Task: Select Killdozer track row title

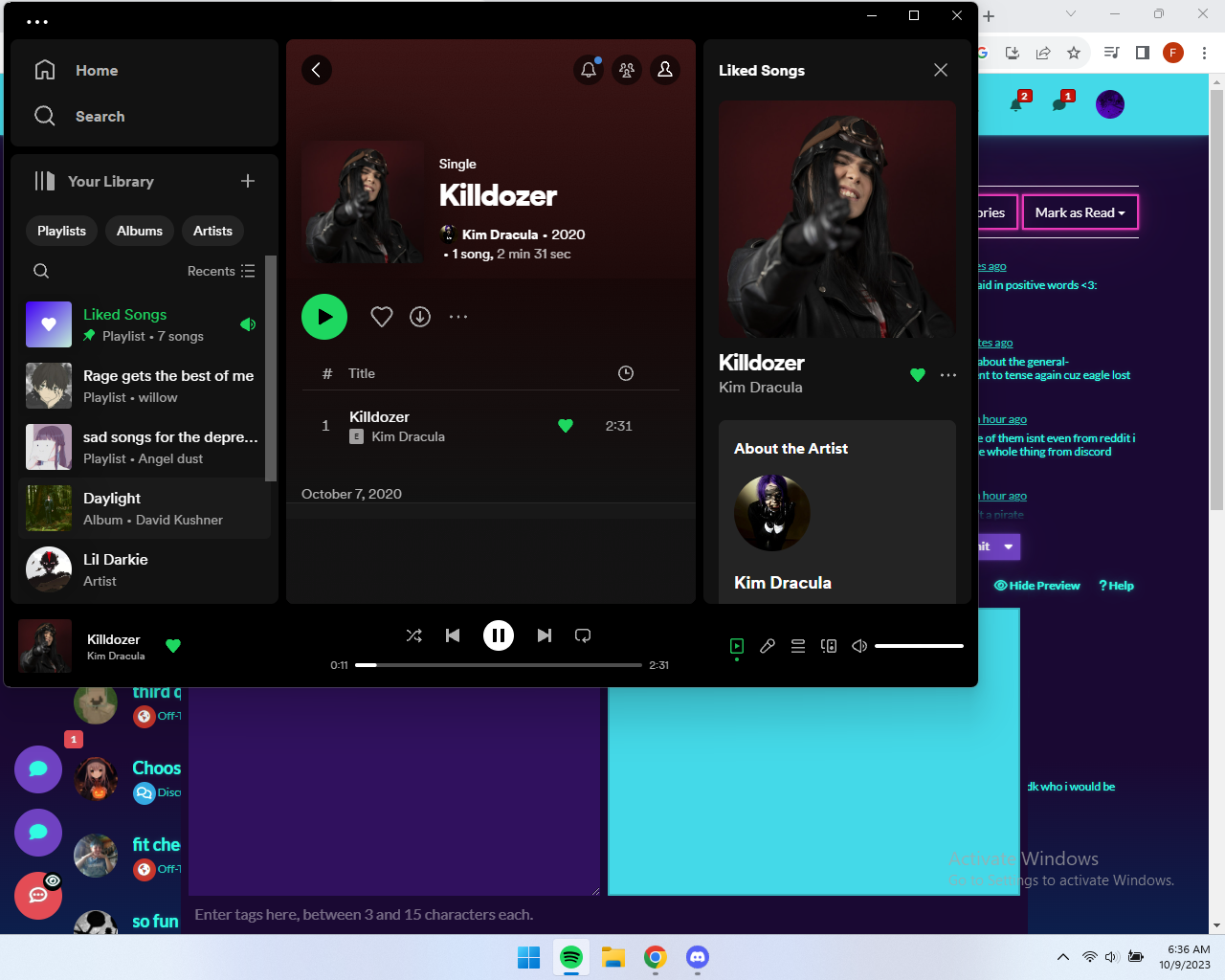Action: 379,416
